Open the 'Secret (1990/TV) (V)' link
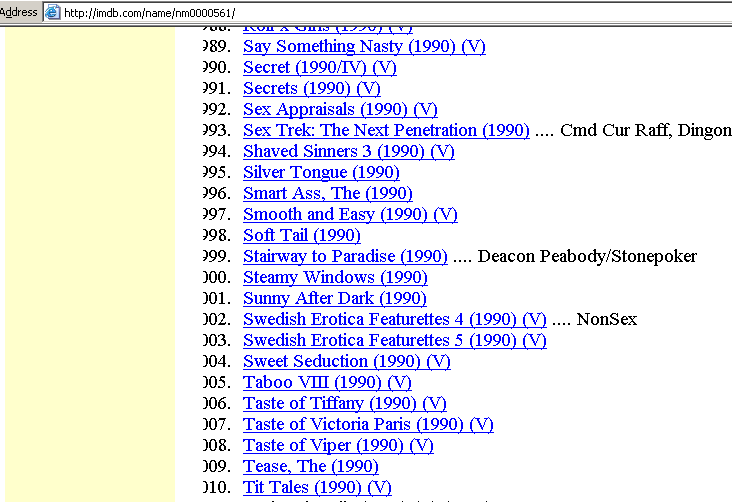Image resolution: width=732 pixels, height=502 pixels. tap(320, 68)
